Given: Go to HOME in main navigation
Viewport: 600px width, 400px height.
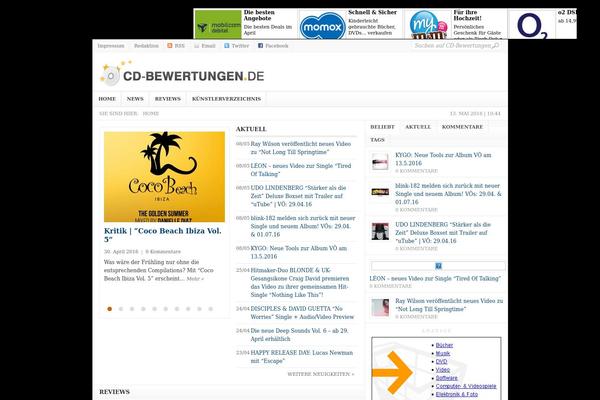Looking at the screenshot, I should coord(107,99).
